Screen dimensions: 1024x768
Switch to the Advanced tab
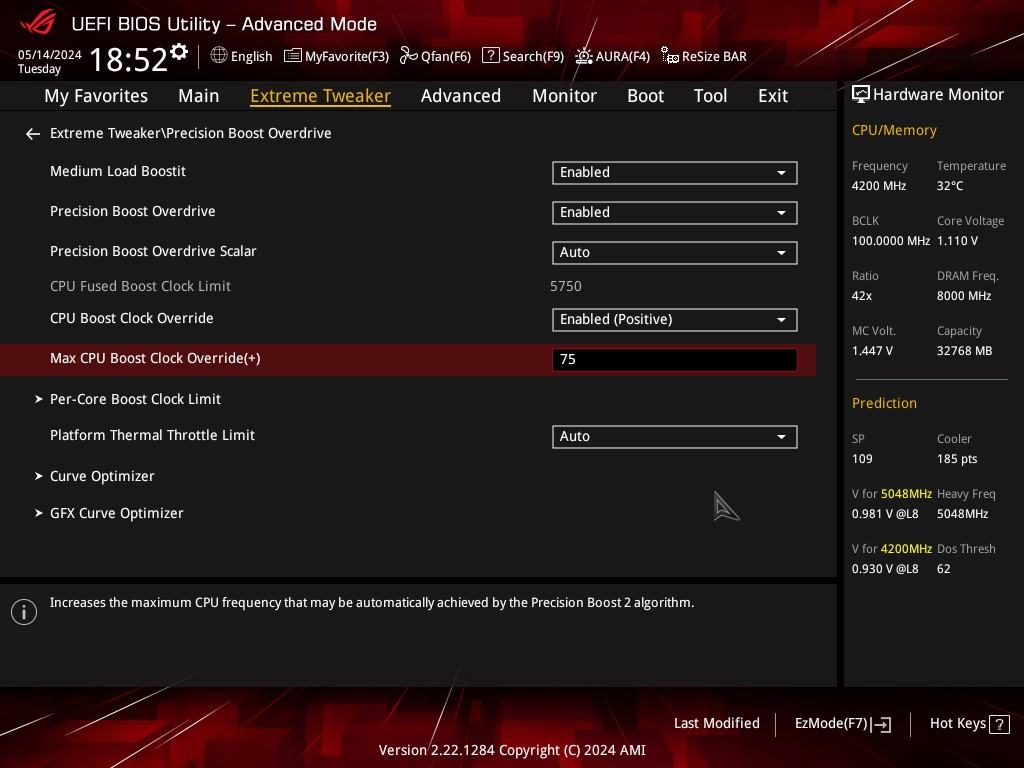pos(461,96)
